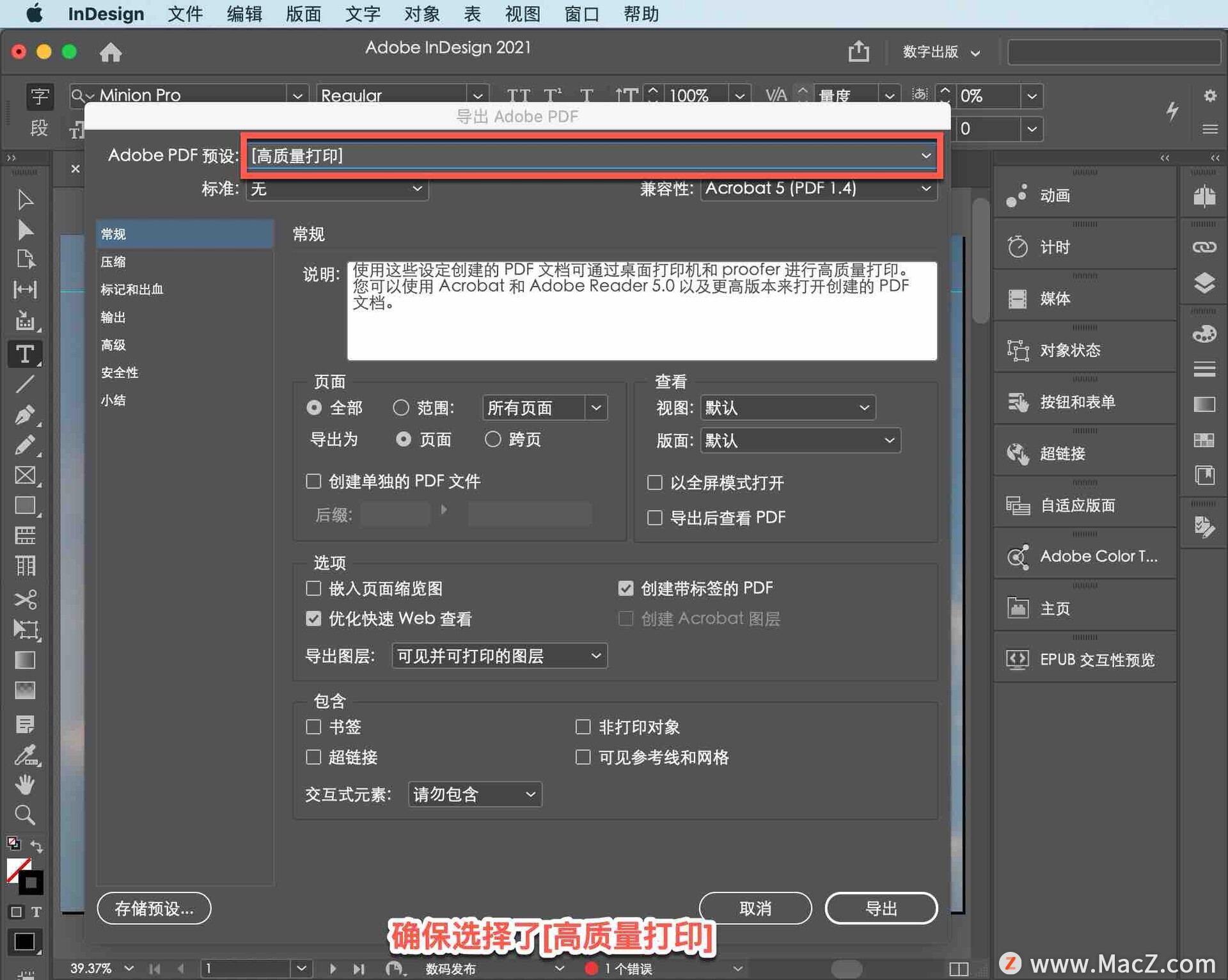Enable 非打印对象 checkbox
The width and height of the screenshot is (1228, 980).
[583, 727]
